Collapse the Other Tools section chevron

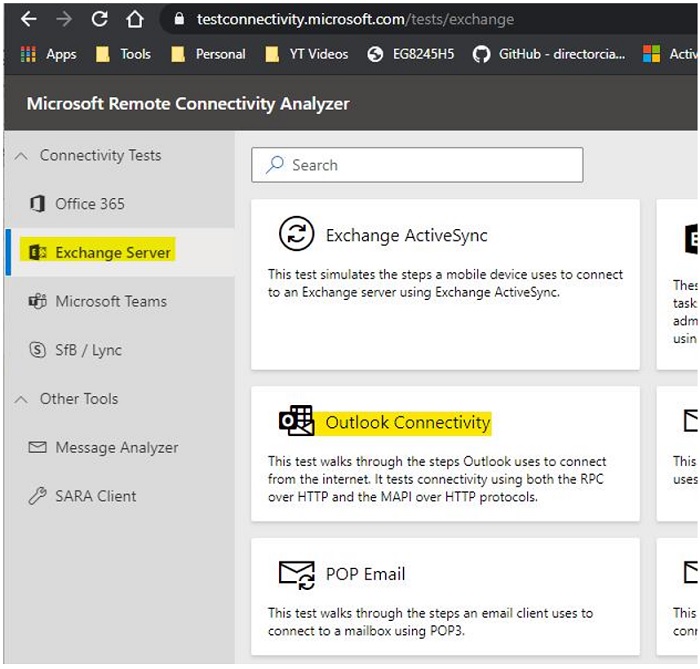(21, 399)
